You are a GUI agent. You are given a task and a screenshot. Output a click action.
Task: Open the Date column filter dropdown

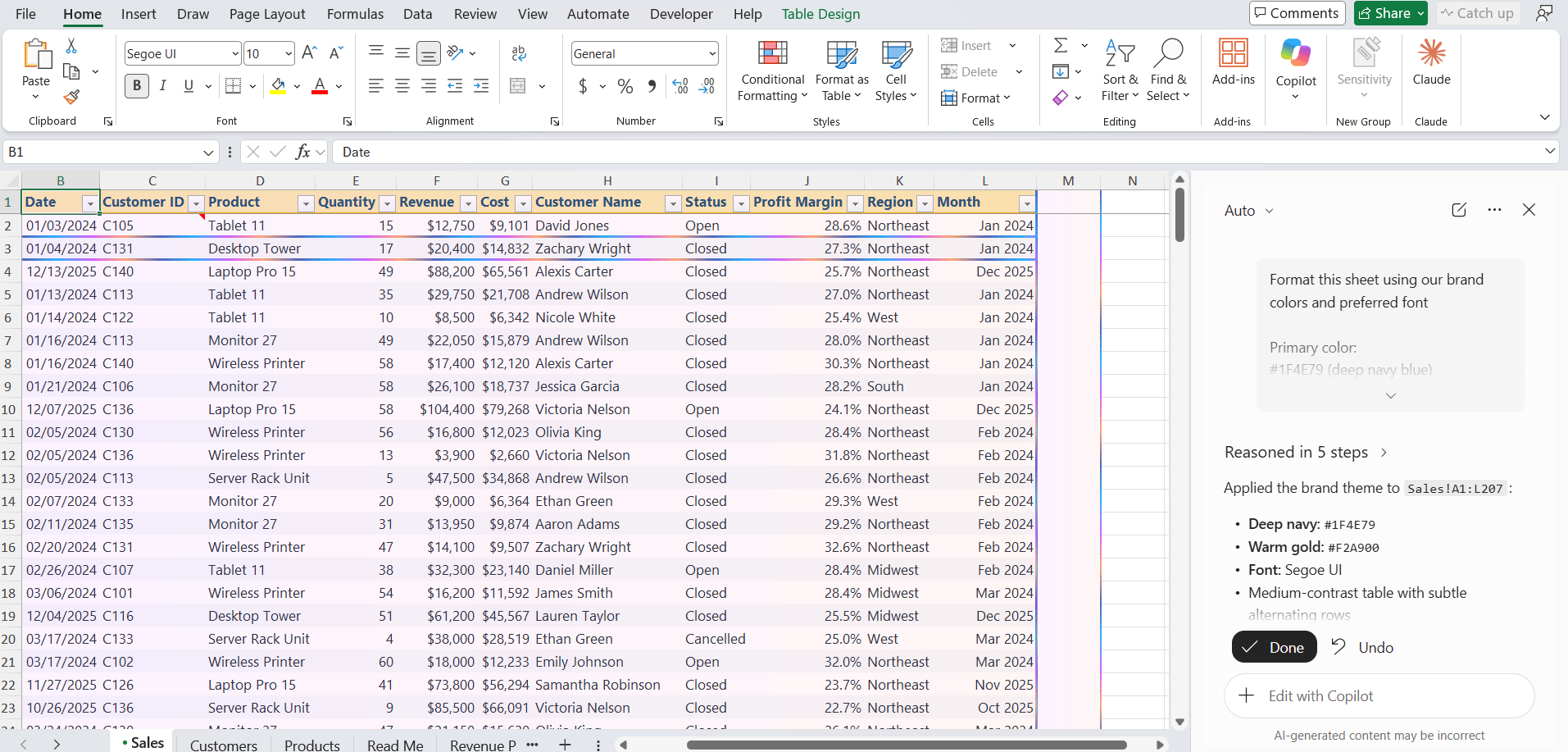(90, 203)
